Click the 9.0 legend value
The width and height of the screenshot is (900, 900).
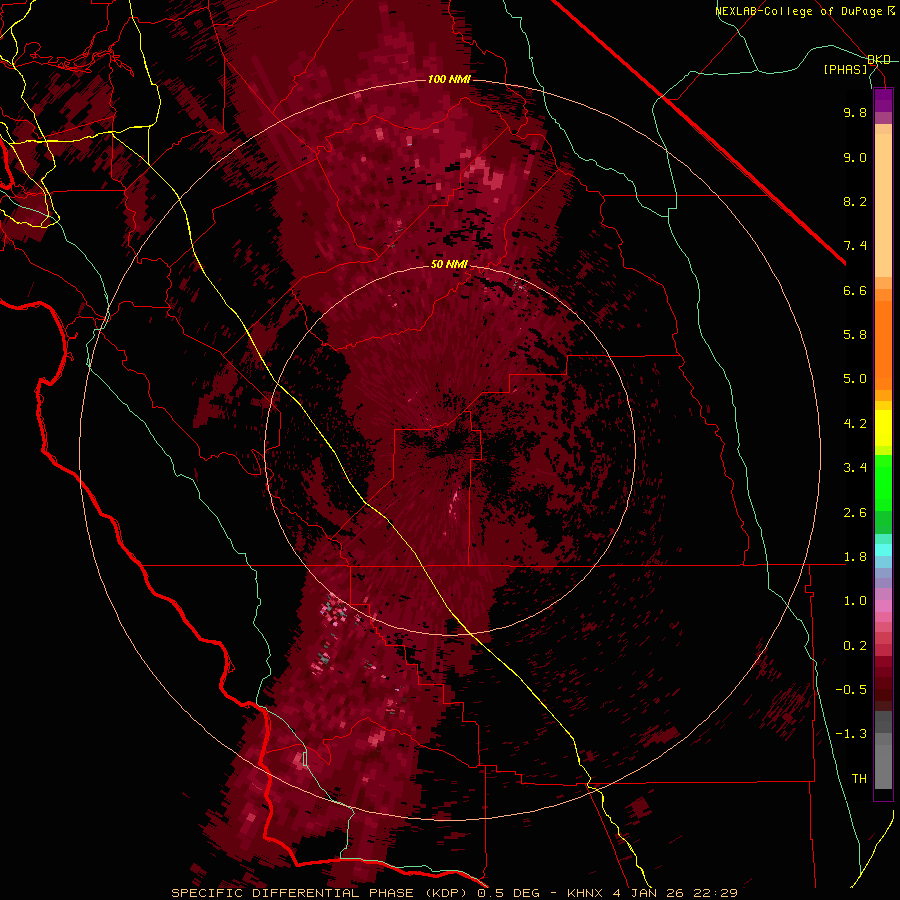855,157
